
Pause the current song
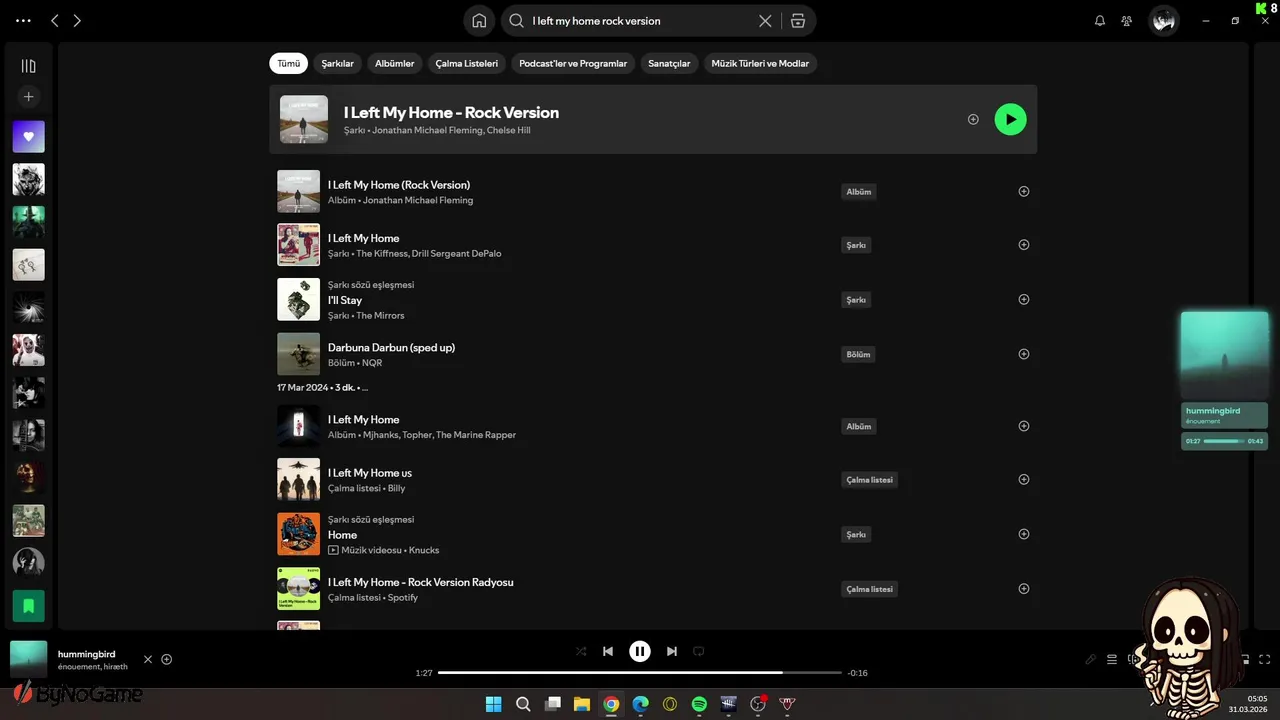[x=640, y=651]
